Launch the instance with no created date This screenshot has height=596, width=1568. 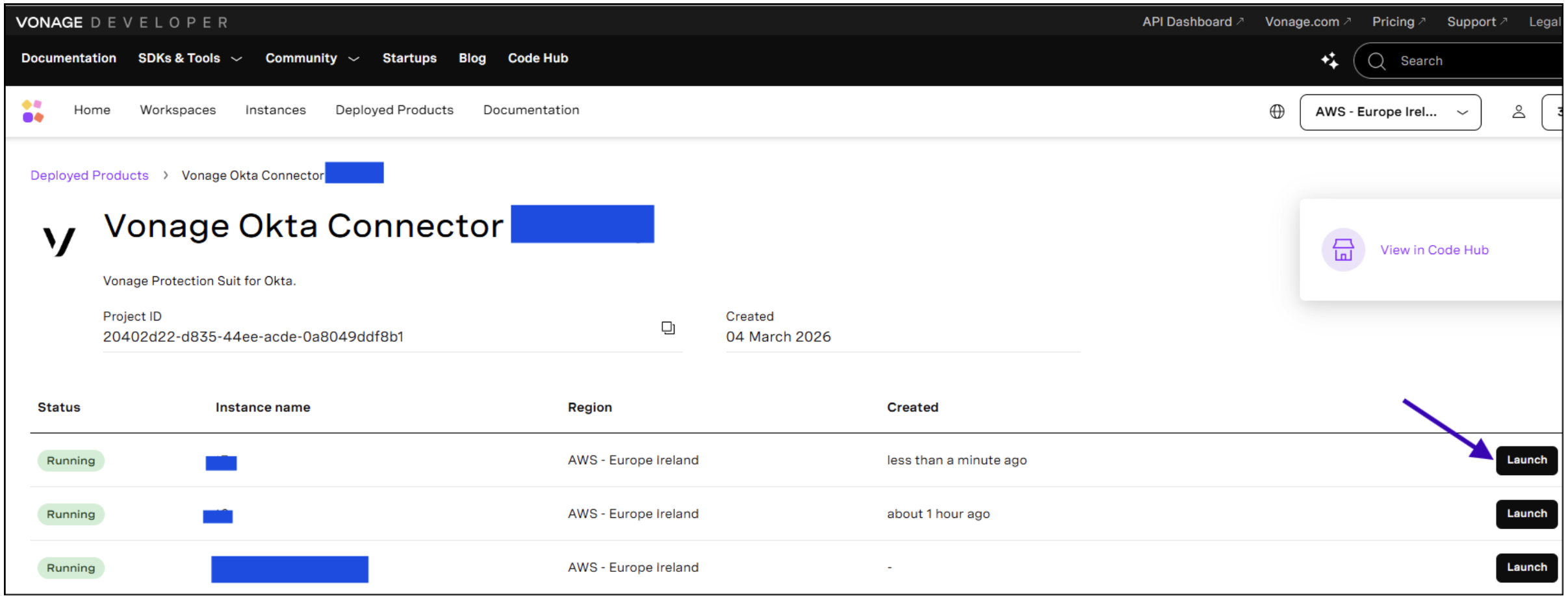point(1526,567)
